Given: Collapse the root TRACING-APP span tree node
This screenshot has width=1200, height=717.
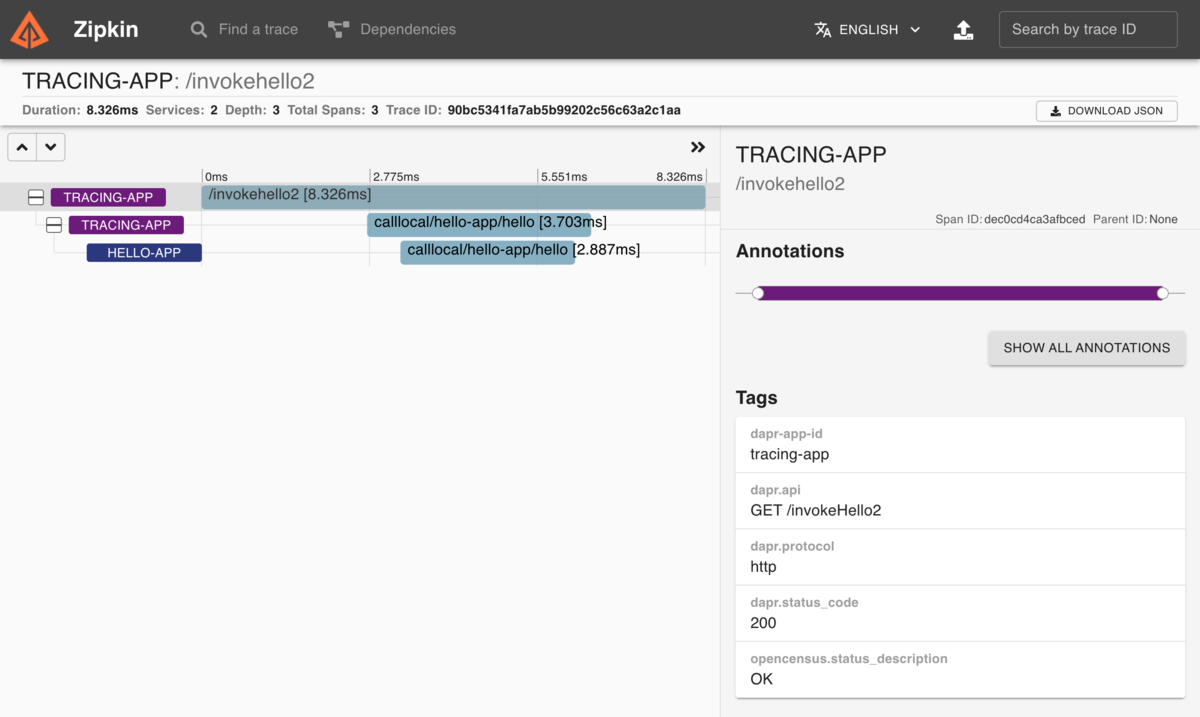Looking at the screenshot, I should pyautogui.click(x=36, y=198).
